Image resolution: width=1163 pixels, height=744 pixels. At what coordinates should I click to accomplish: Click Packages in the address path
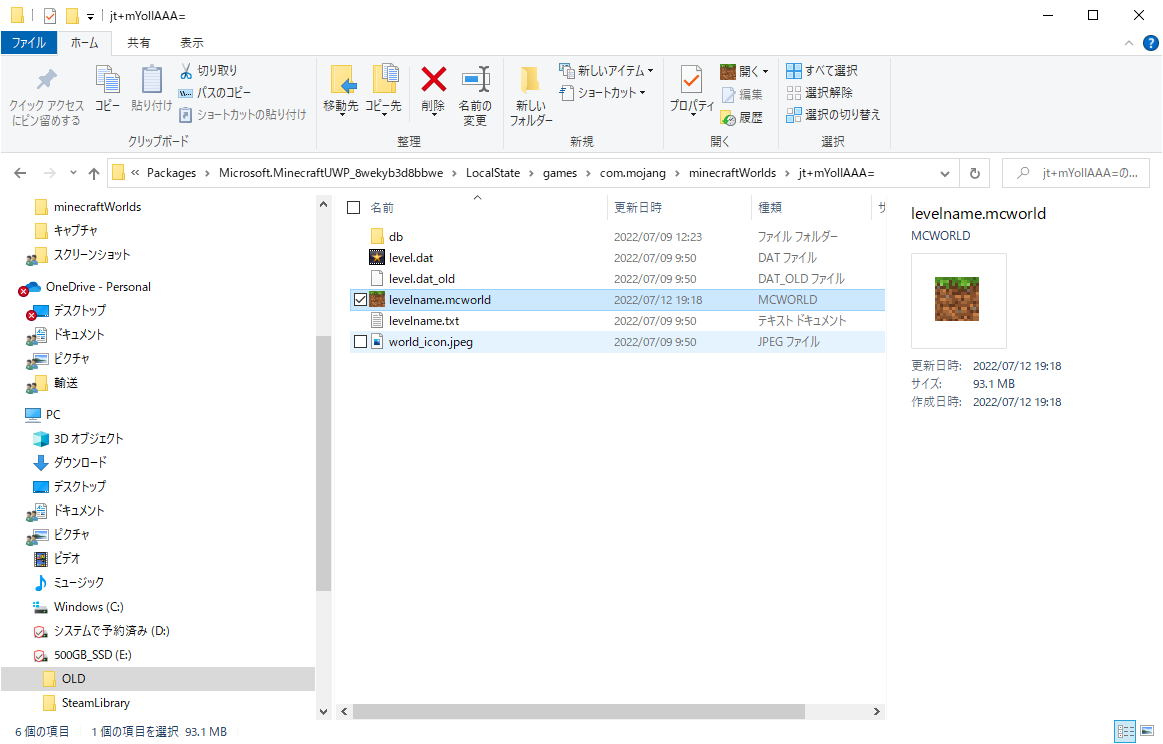tap(171, 173)
